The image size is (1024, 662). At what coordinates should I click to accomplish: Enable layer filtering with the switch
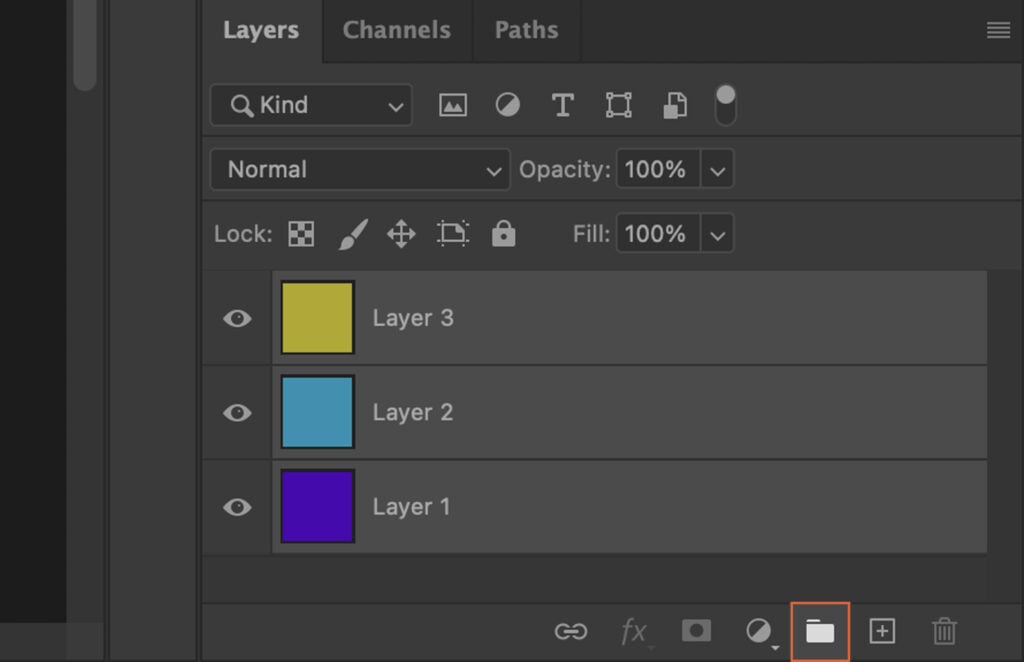[x=724, y=104]
